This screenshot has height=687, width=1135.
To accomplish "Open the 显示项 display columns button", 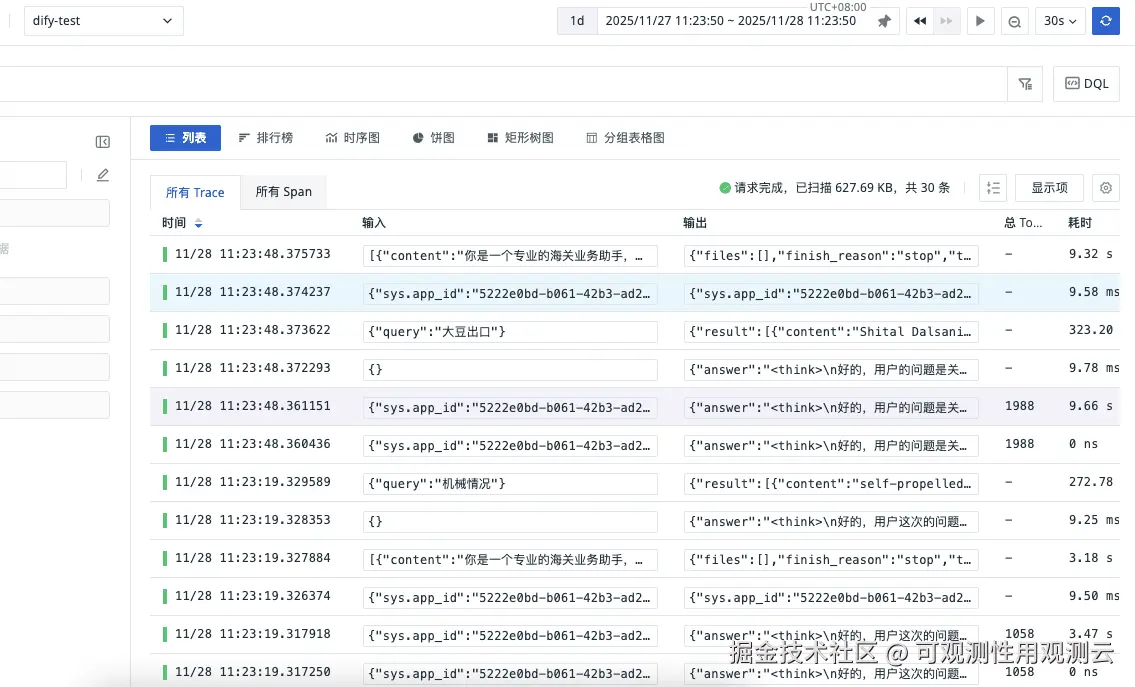I will click(1050, 188).
